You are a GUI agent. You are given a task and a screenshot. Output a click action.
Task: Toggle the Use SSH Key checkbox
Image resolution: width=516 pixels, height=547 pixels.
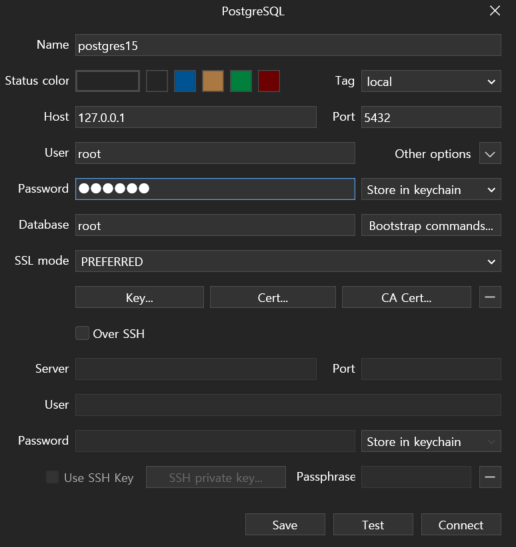52,477
